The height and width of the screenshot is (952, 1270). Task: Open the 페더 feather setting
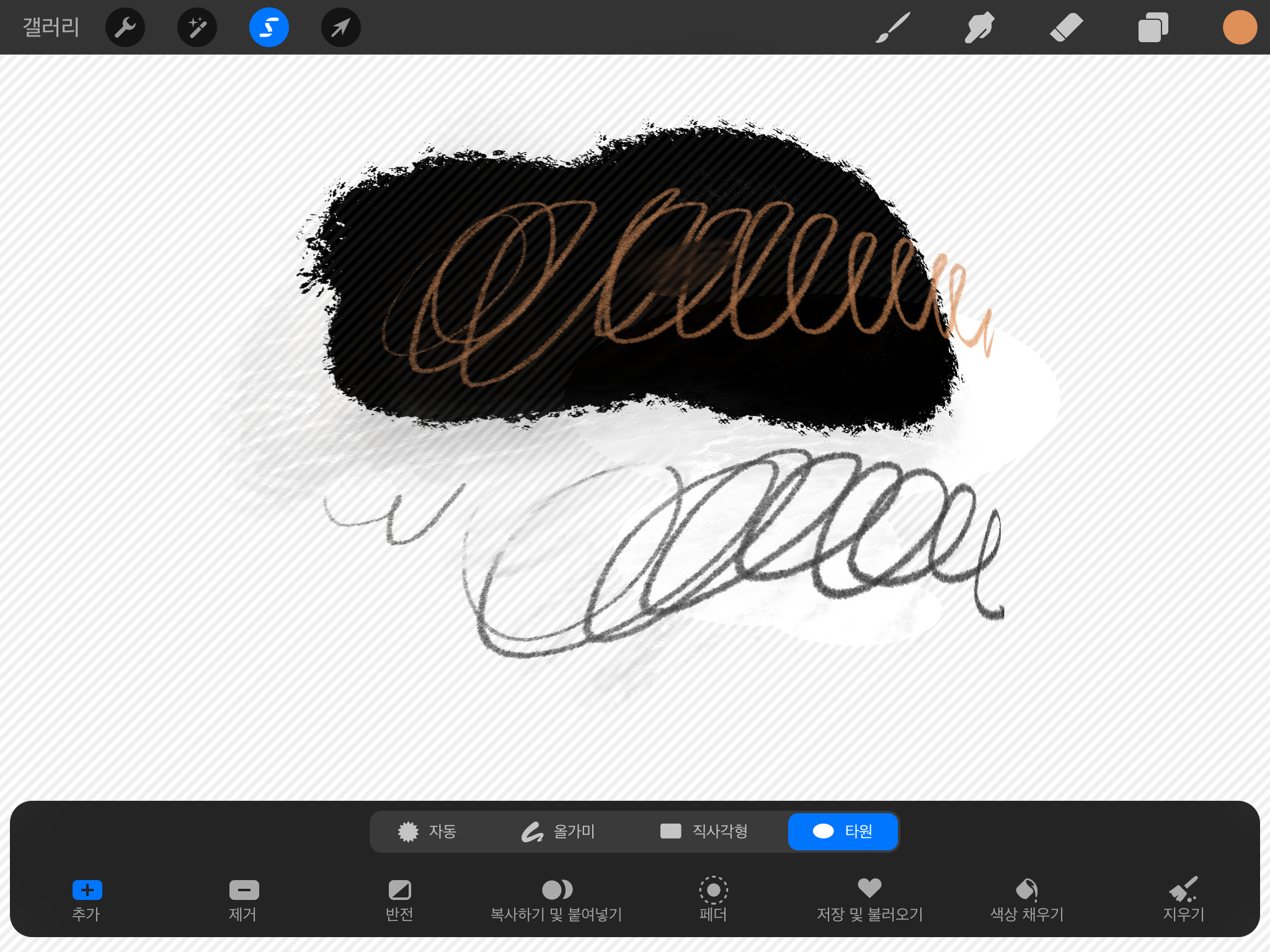[713, 899]
